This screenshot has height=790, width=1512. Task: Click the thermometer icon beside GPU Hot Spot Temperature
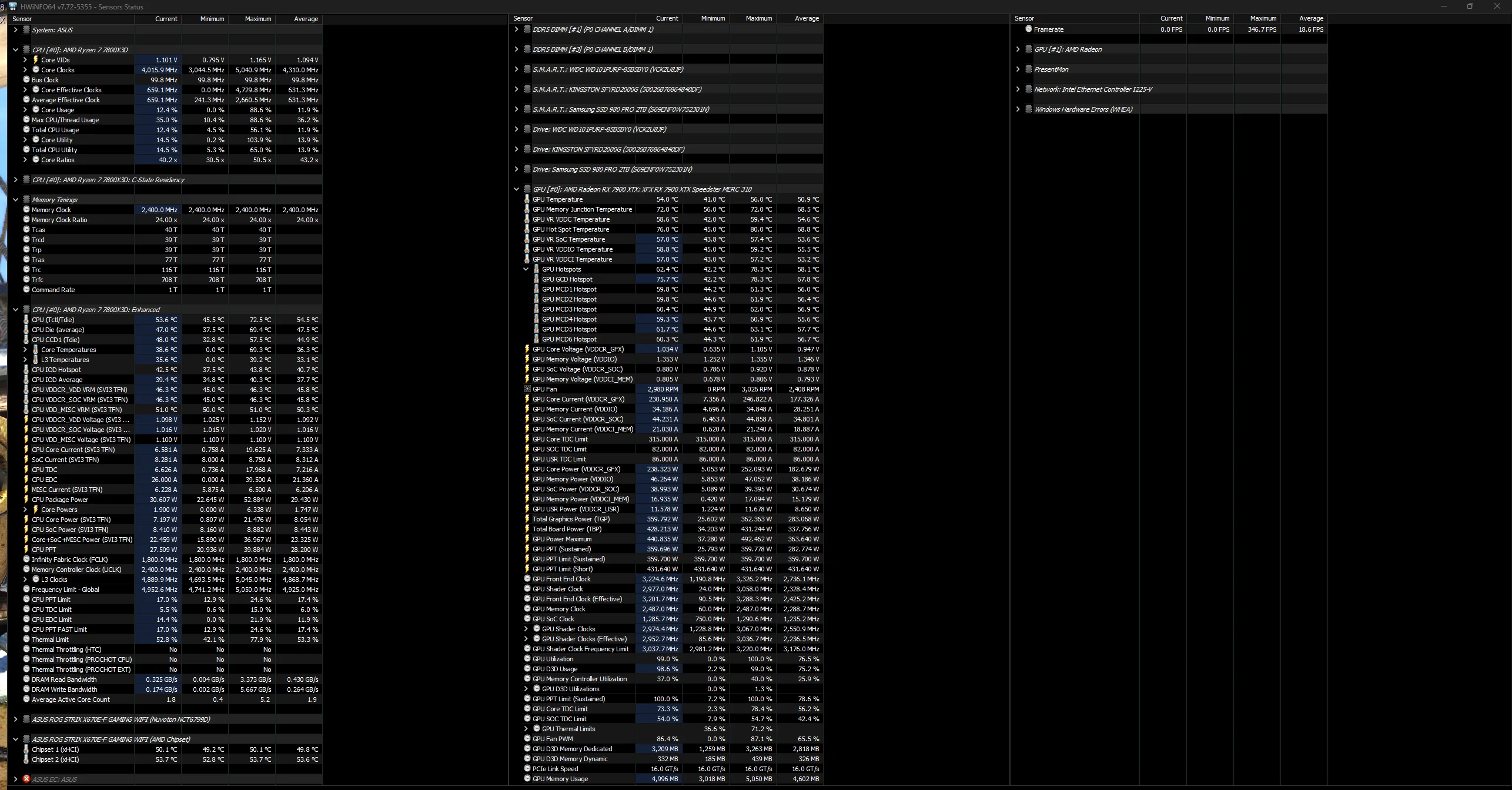527,229
